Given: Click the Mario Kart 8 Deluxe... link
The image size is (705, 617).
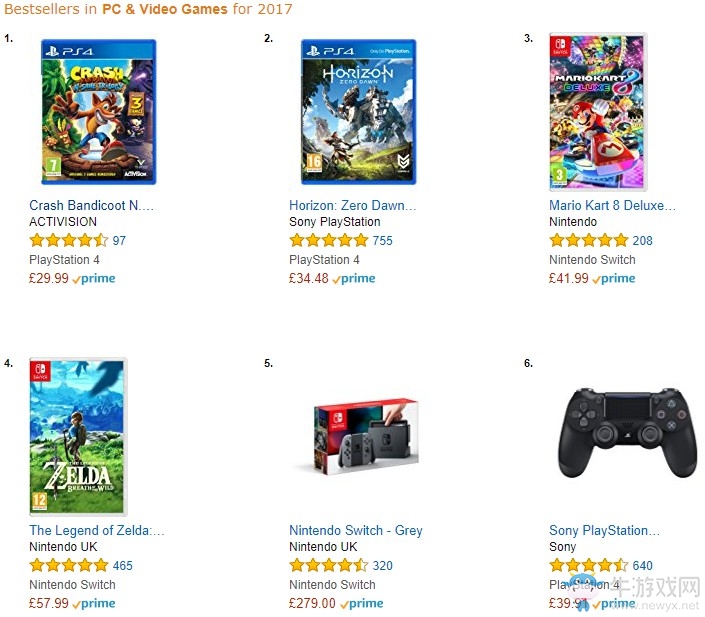Looking at the screenshot, I should (612, 206).
